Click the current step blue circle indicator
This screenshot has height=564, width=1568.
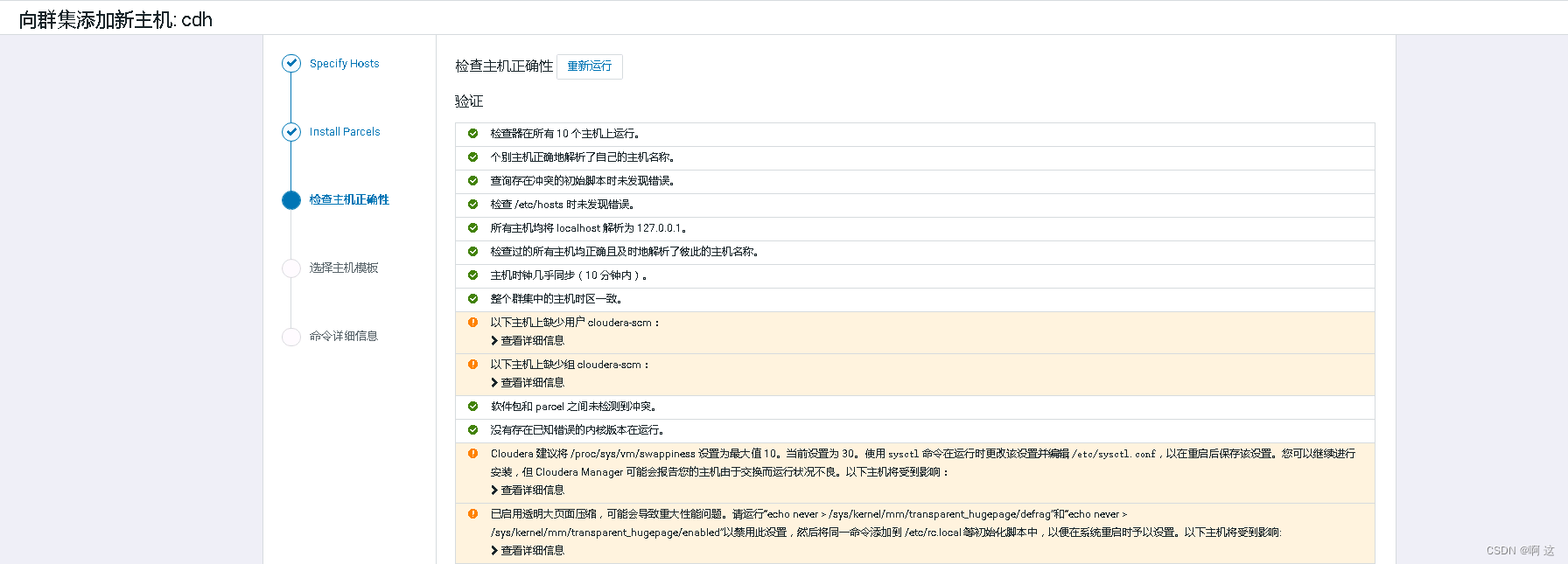coord(291,200)
